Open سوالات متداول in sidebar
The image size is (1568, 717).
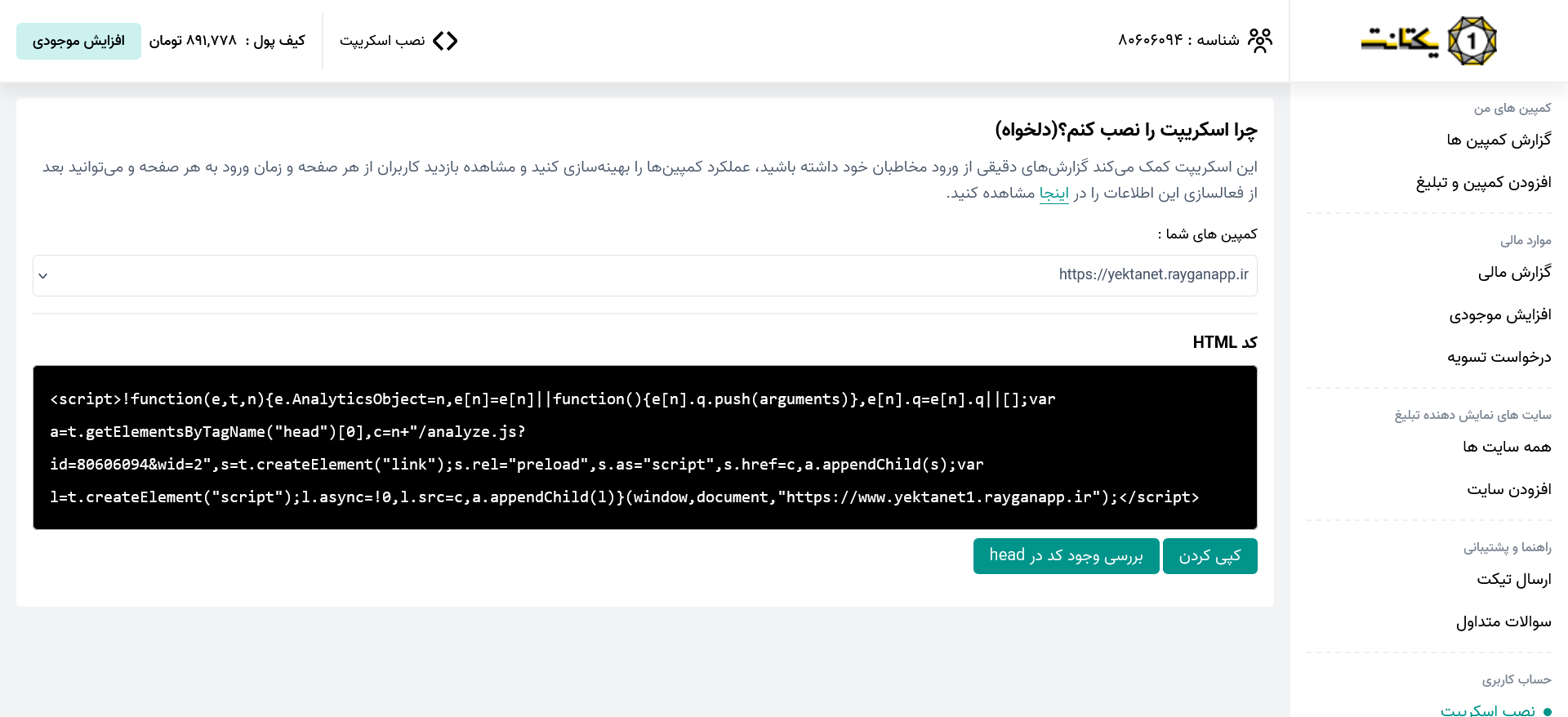point(1503,621)
